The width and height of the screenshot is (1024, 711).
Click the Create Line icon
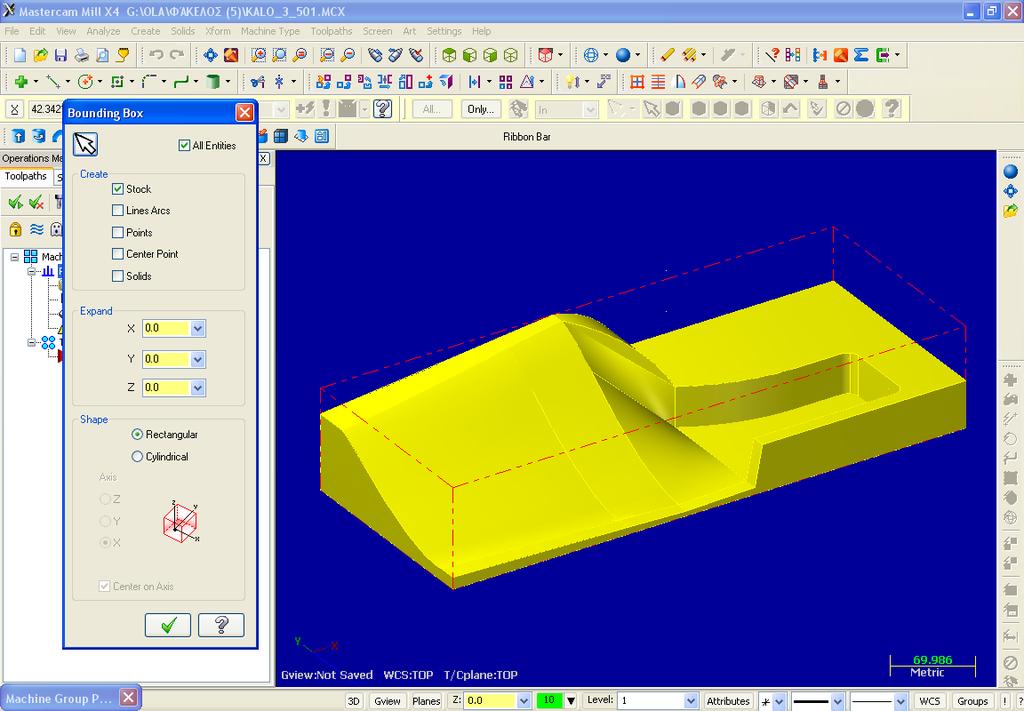tap(54, 82)
